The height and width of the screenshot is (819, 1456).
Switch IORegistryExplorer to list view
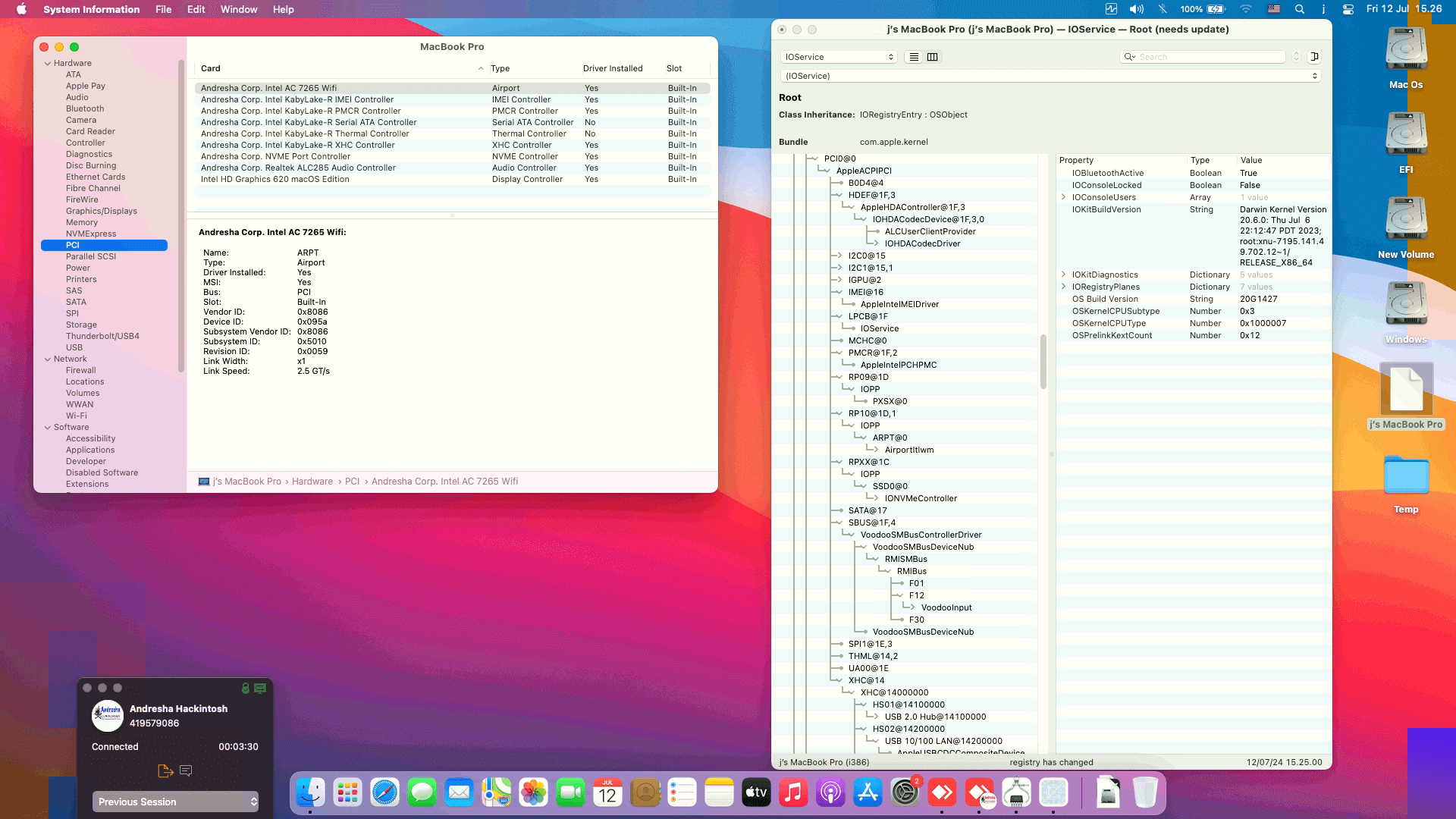tap(914, 57)
